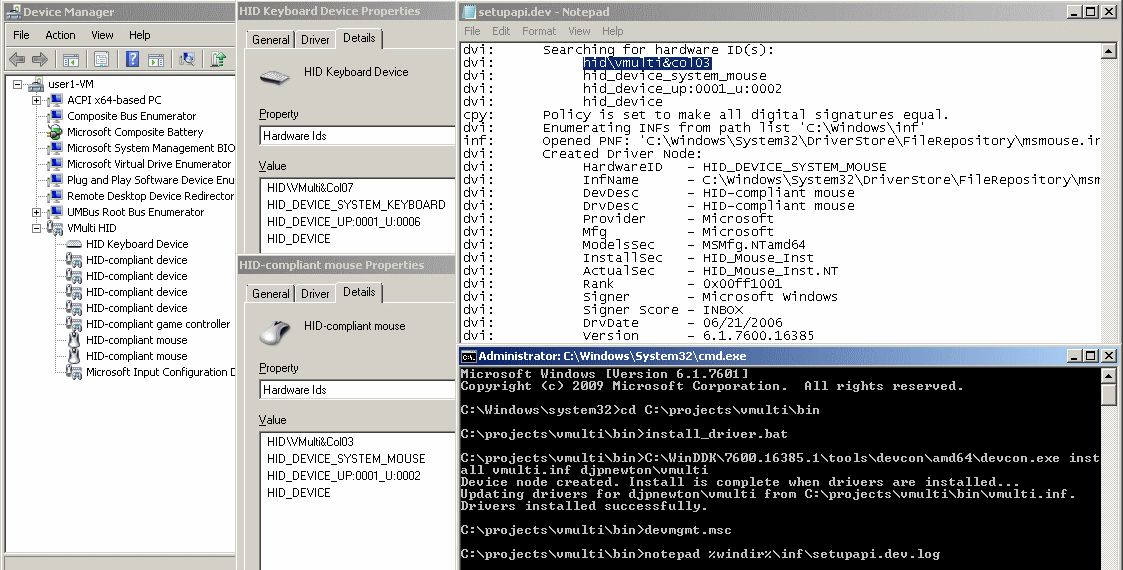Screen dimensions: 1123x570
Task: Click Update Driver Software toolbar icon
Action: click(x=218, y=59)
